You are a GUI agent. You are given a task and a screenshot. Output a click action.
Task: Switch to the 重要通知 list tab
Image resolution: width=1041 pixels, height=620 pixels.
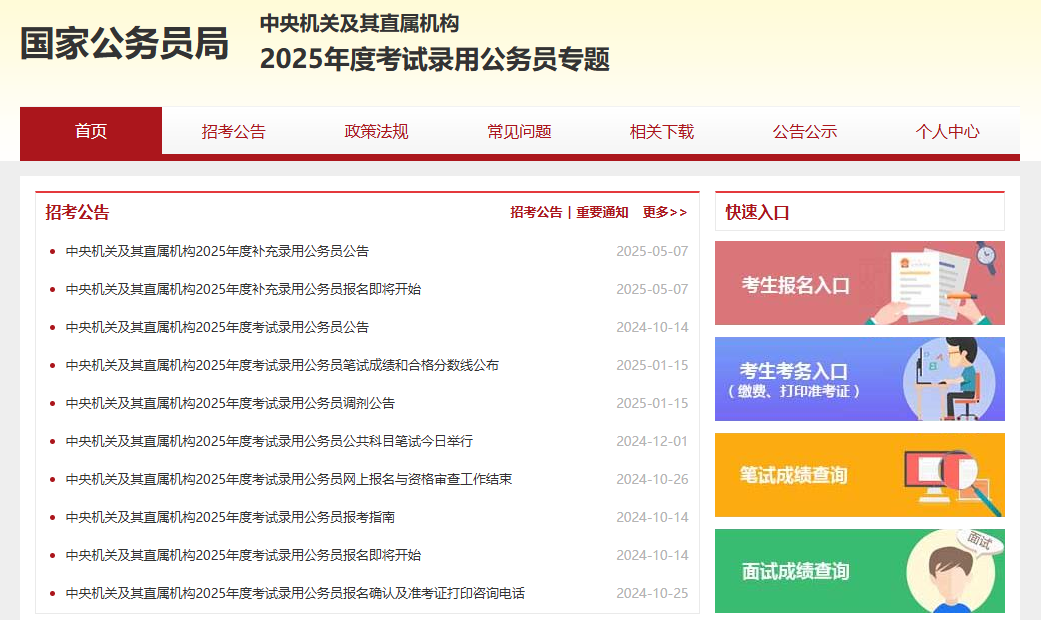(x=602, y=212)
